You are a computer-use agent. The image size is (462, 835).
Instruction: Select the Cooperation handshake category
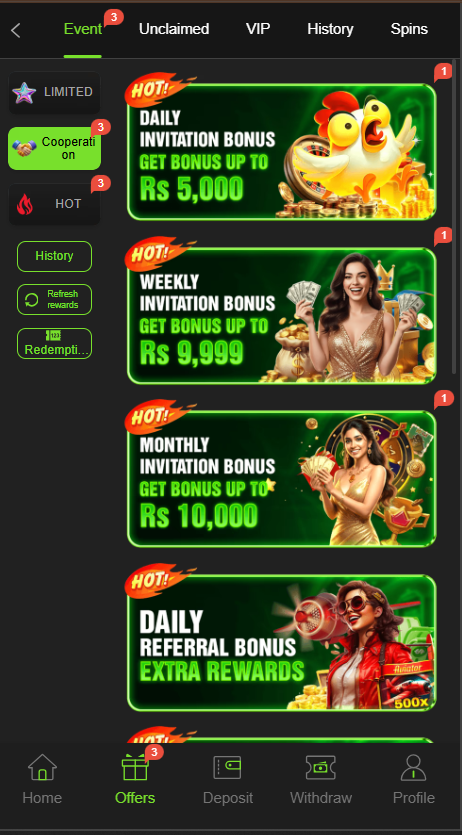point(54,149)
